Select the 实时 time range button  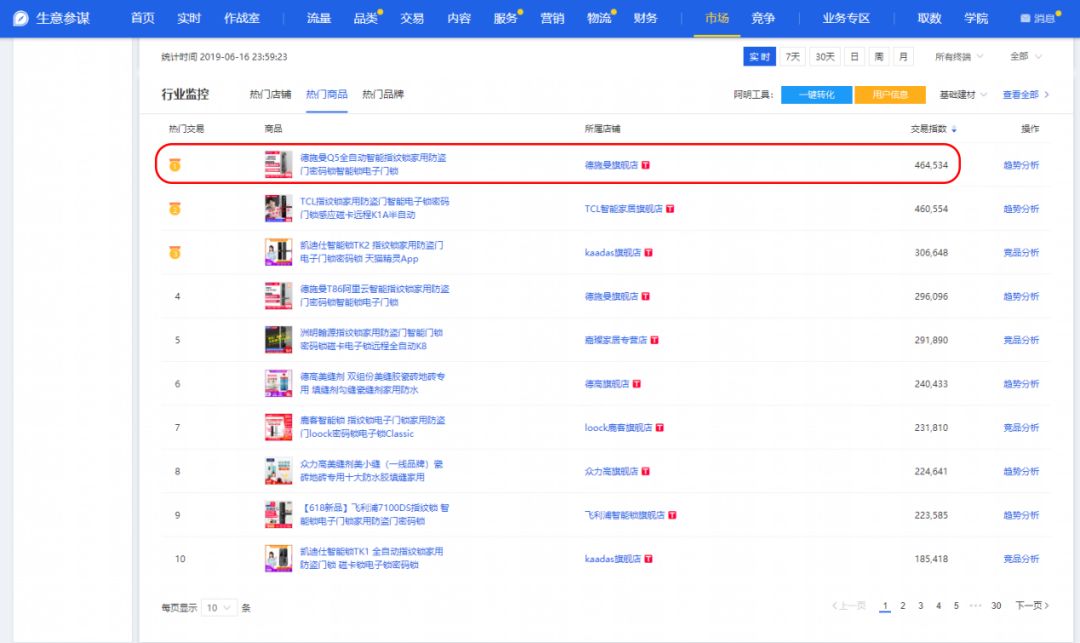click(759, 56)
